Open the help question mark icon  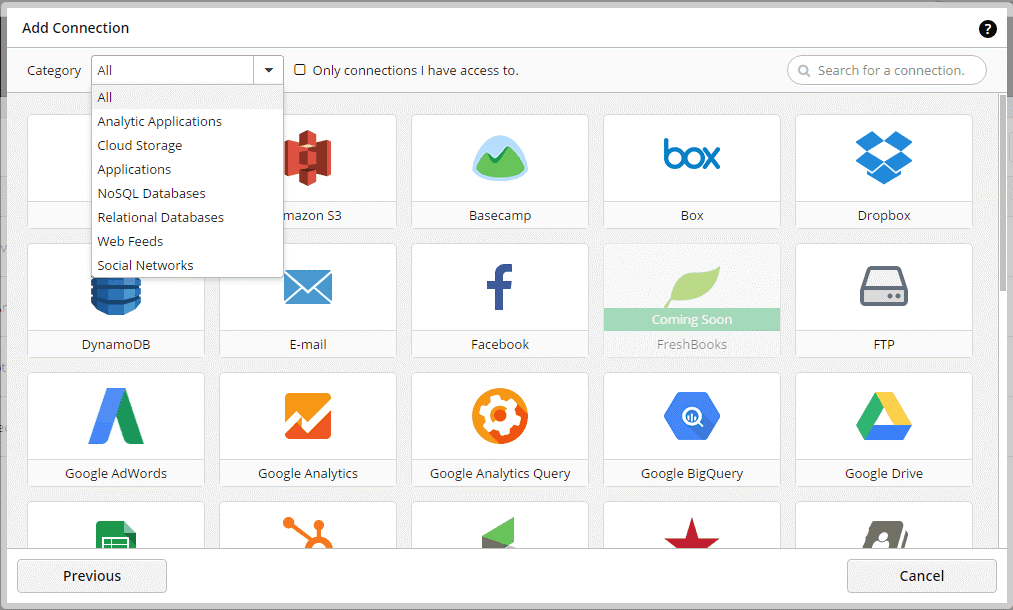click(987, 29)
